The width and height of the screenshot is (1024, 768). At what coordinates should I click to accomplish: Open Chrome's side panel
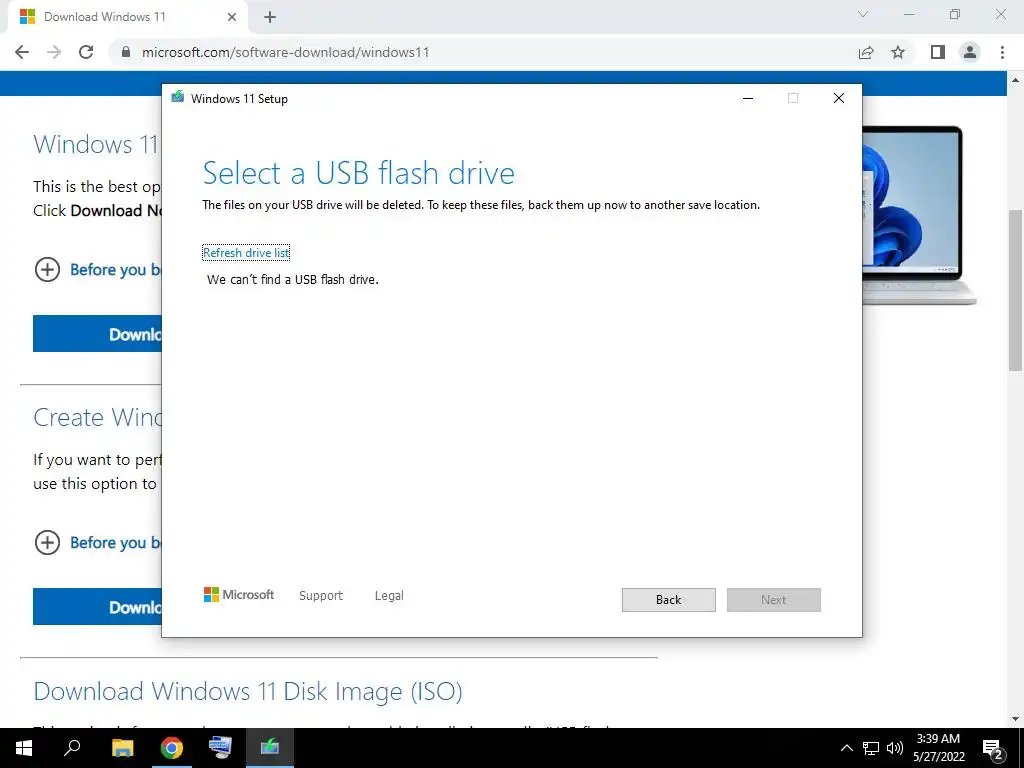coord(938,52)
